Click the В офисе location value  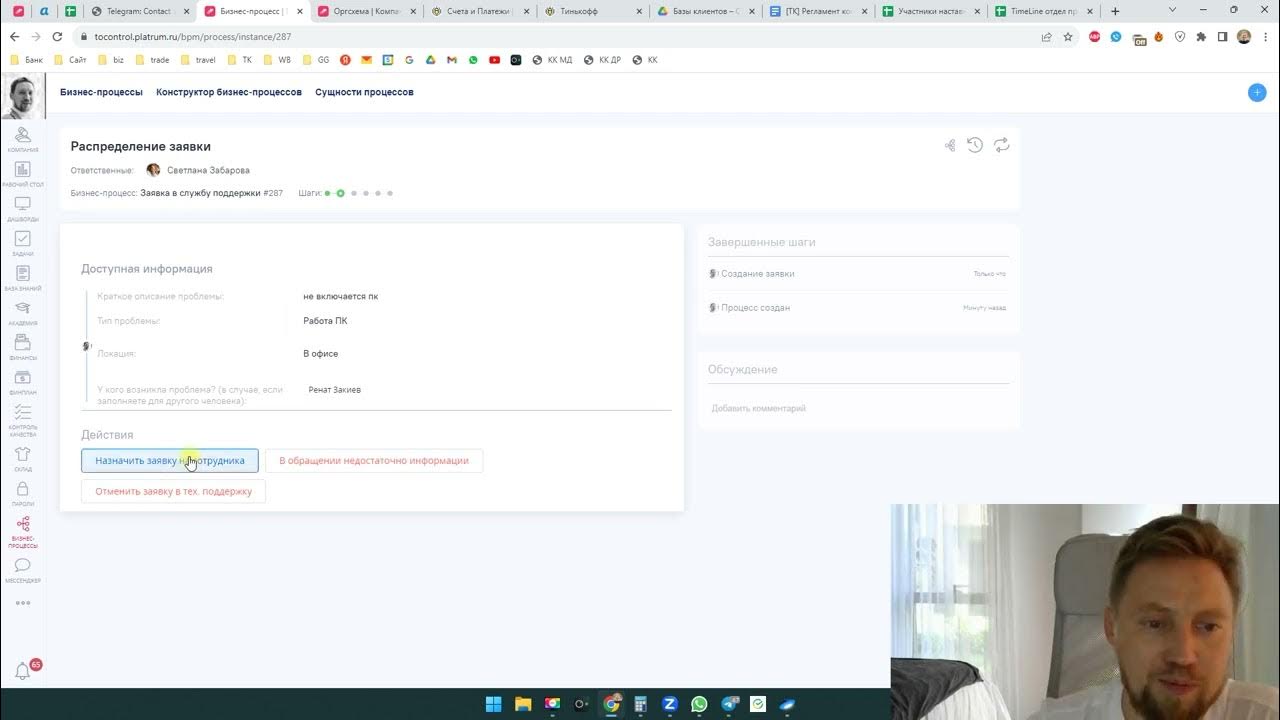coord(321,354)
